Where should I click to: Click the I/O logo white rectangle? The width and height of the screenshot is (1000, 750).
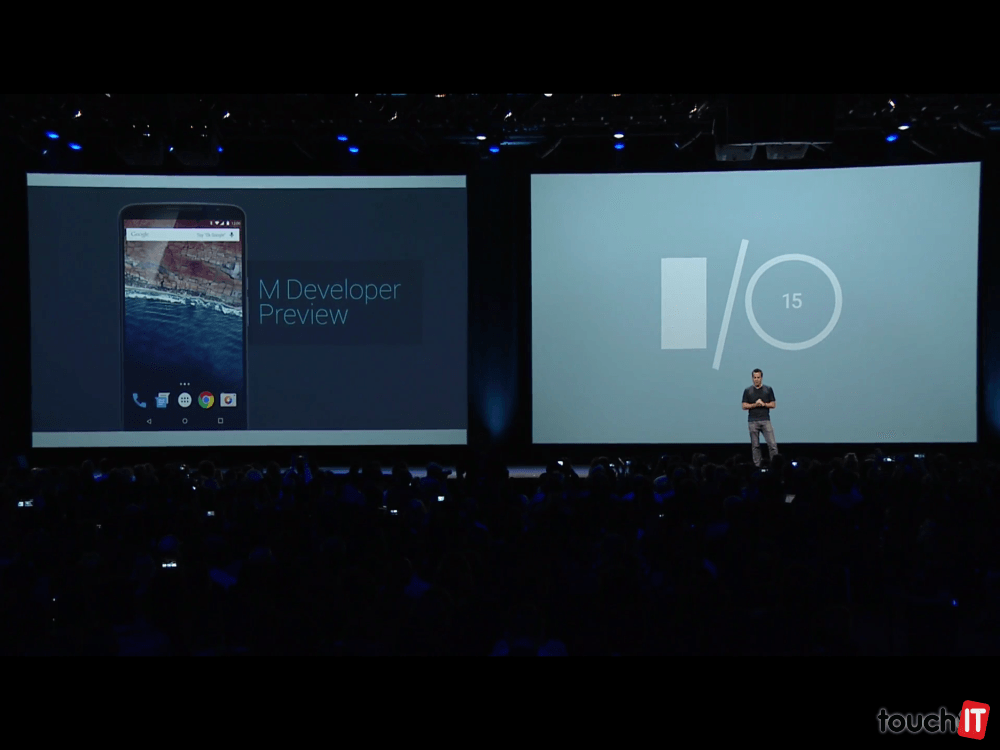pyautogui.click(x=683, y=303)
